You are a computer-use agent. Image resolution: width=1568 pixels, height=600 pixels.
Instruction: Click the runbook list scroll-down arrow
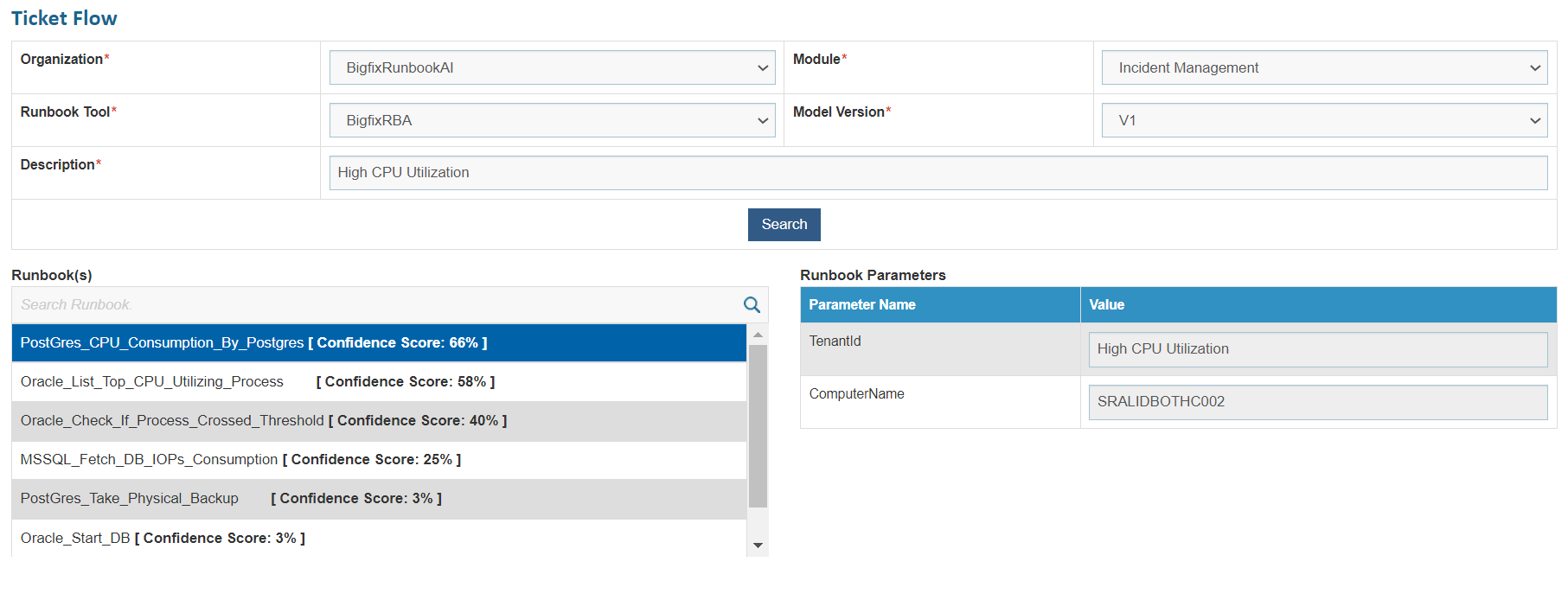758,545
